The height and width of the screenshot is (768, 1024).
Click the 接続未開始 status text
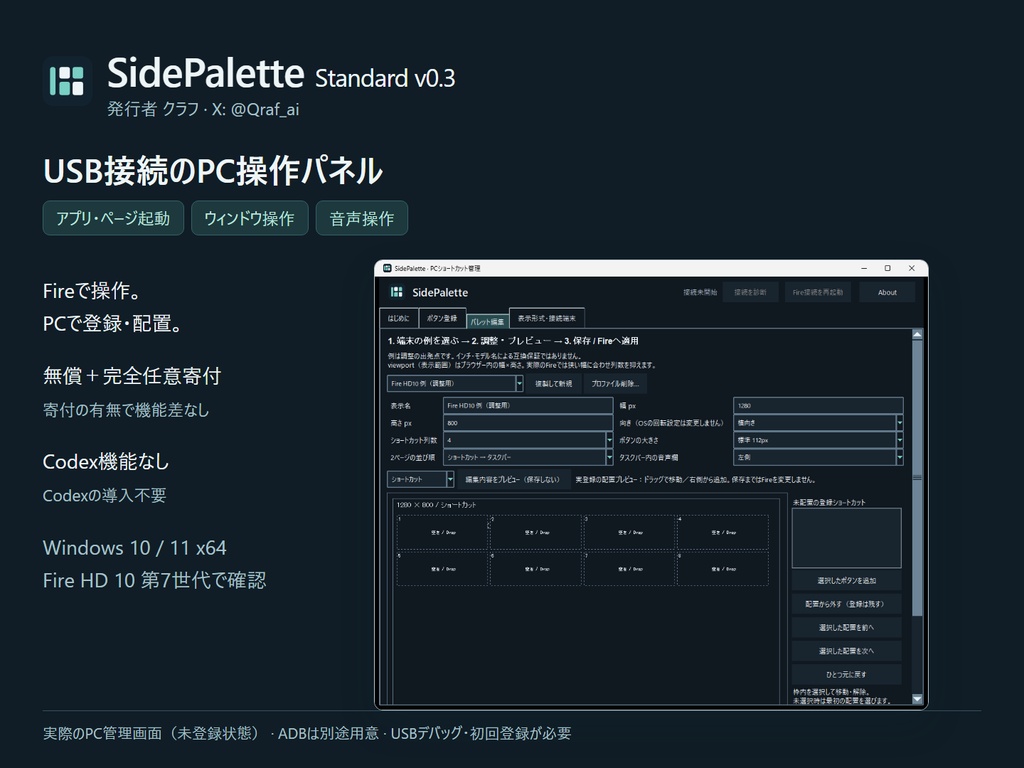pos(700,292)
